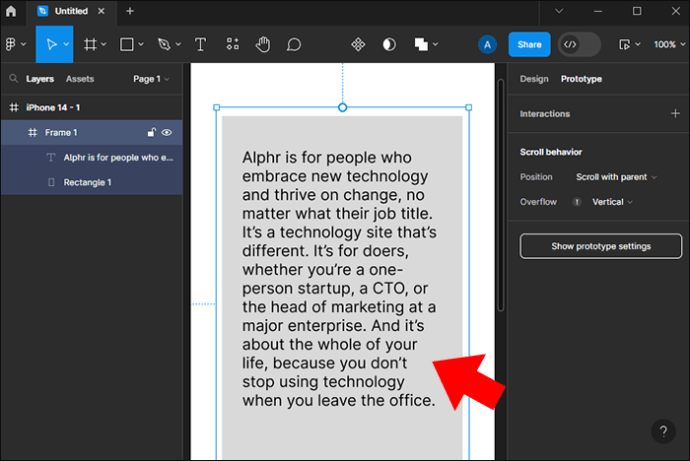Screen dimensions: 690x461
Task: Click the Share button
Action: 529,44
